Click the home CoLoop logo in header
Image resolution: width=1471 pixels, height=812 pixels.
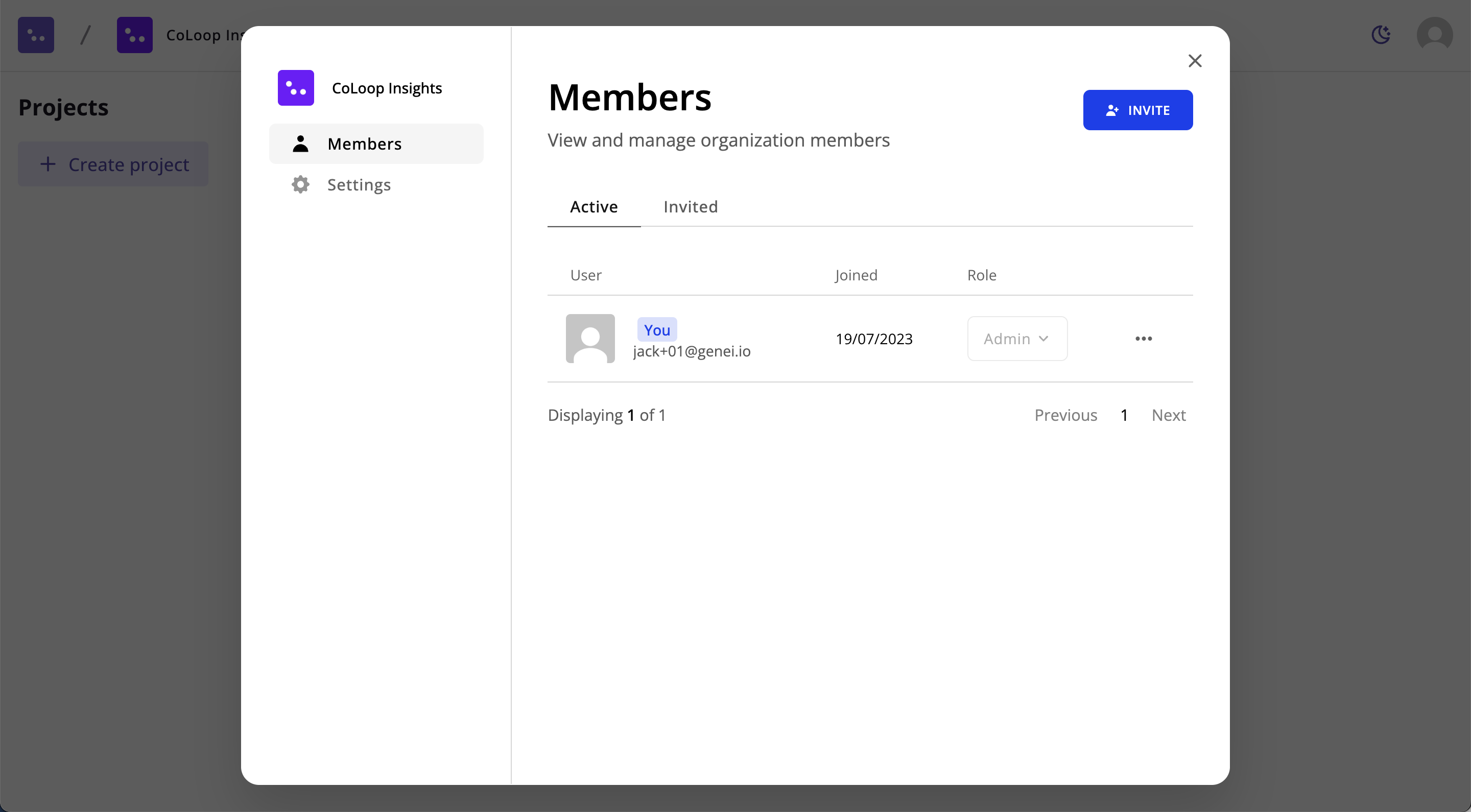[x=36, y=35]
